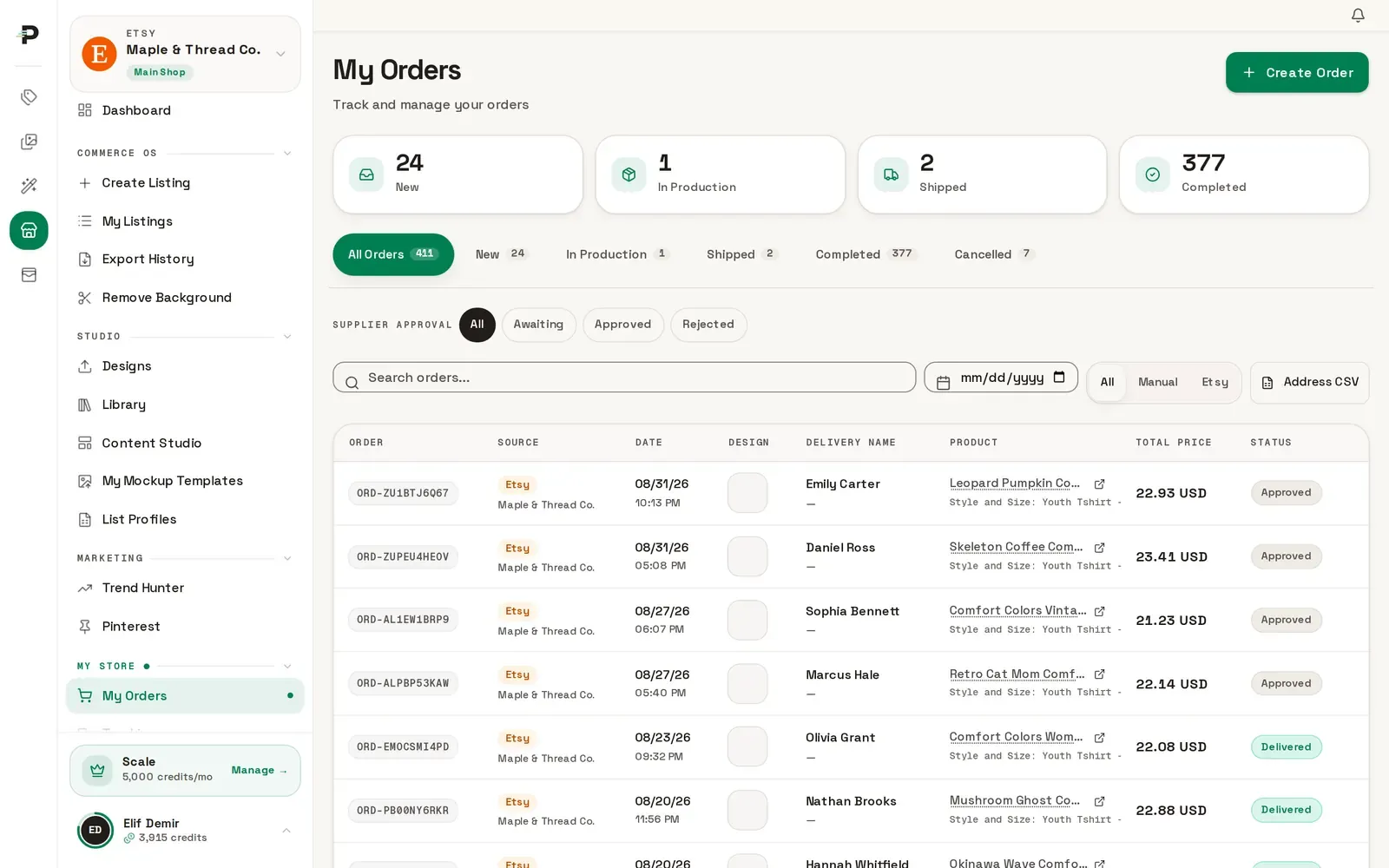The height and width of the screenshot is (868, 1389).
Task: Click the Shipped truck icon
Action: 891,174
